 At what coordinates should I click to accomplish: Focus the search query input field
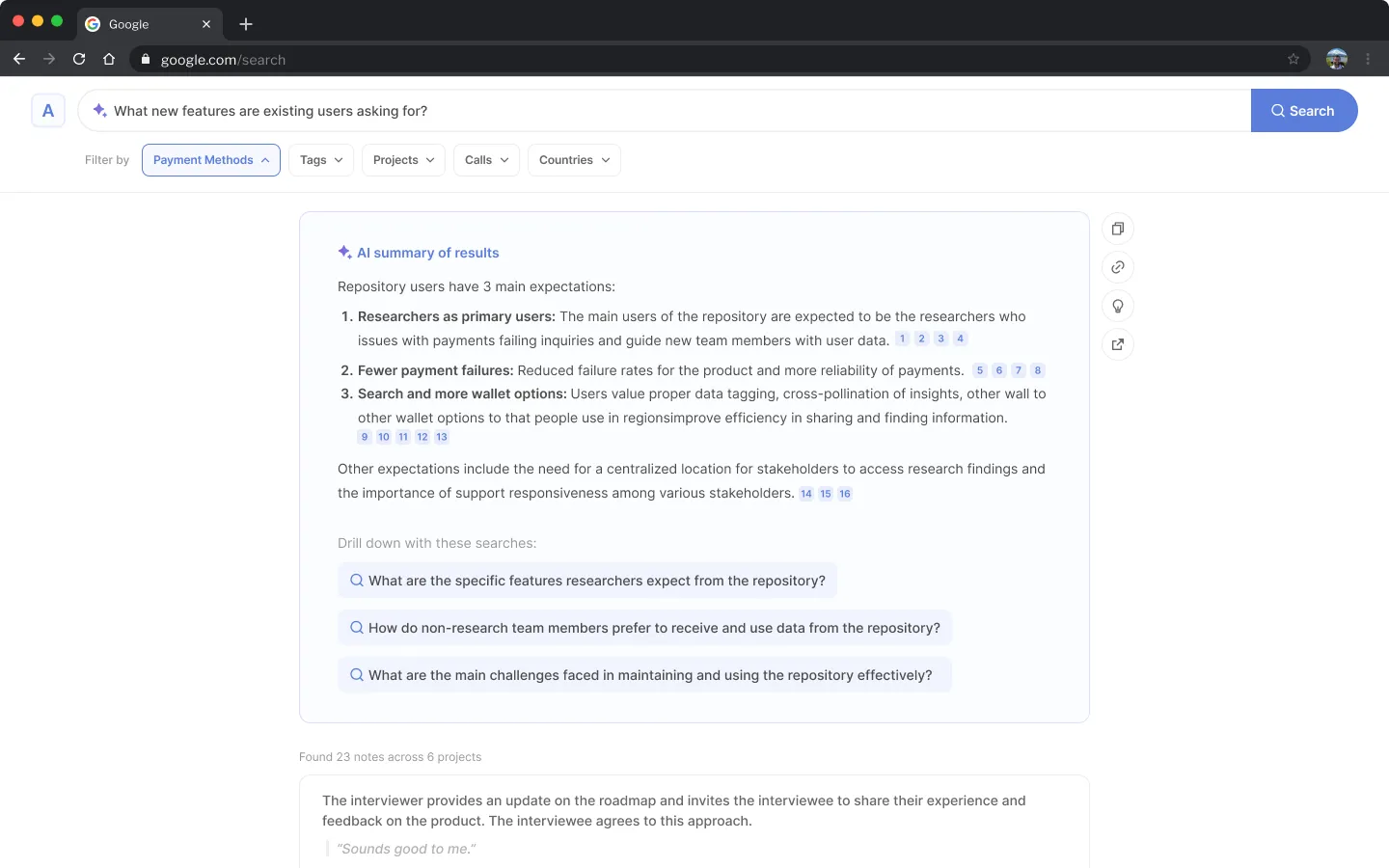[x=665, y=111]
